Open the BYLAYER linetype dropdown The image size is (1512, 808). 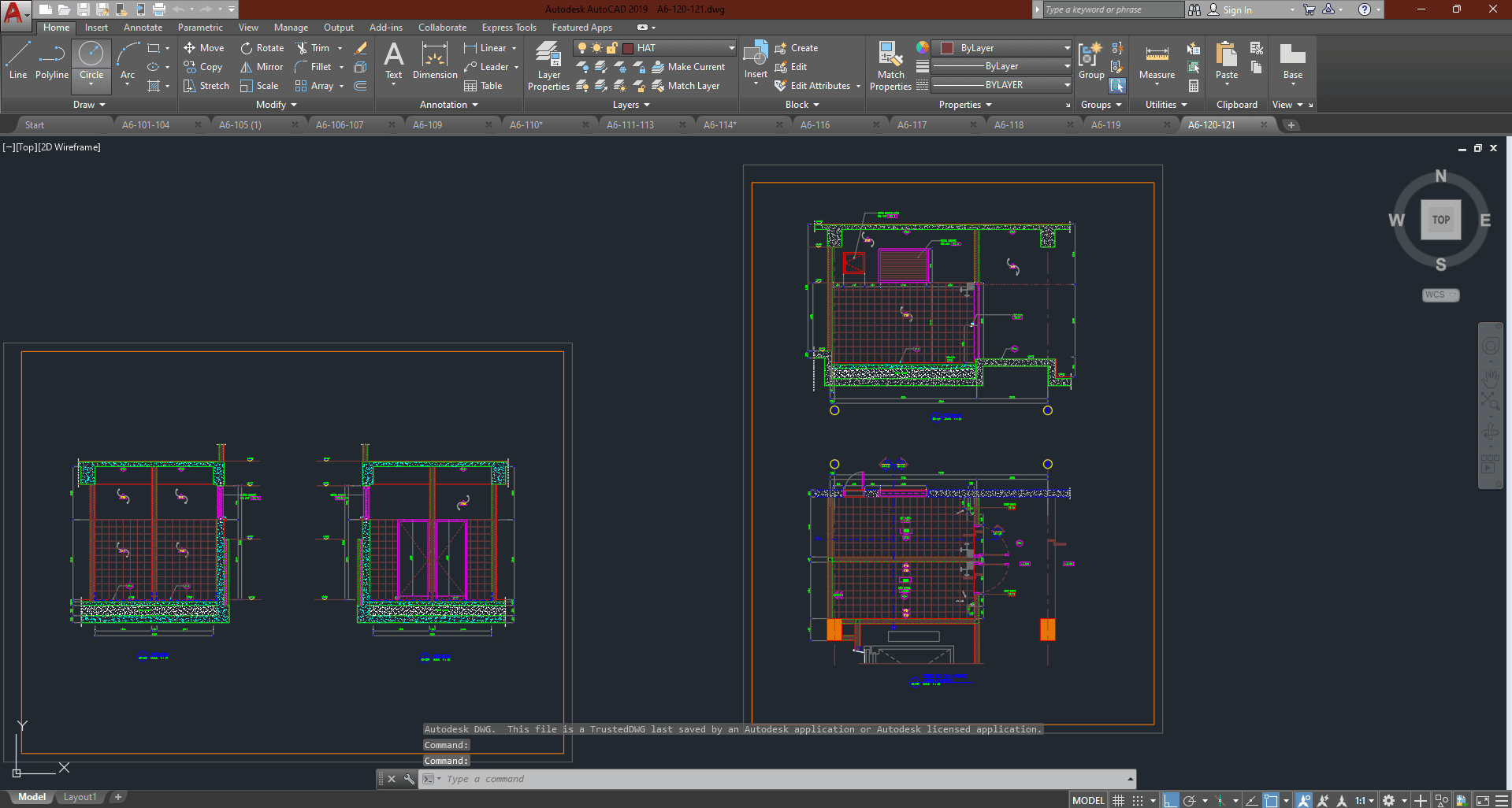(x=1067, y=85)
